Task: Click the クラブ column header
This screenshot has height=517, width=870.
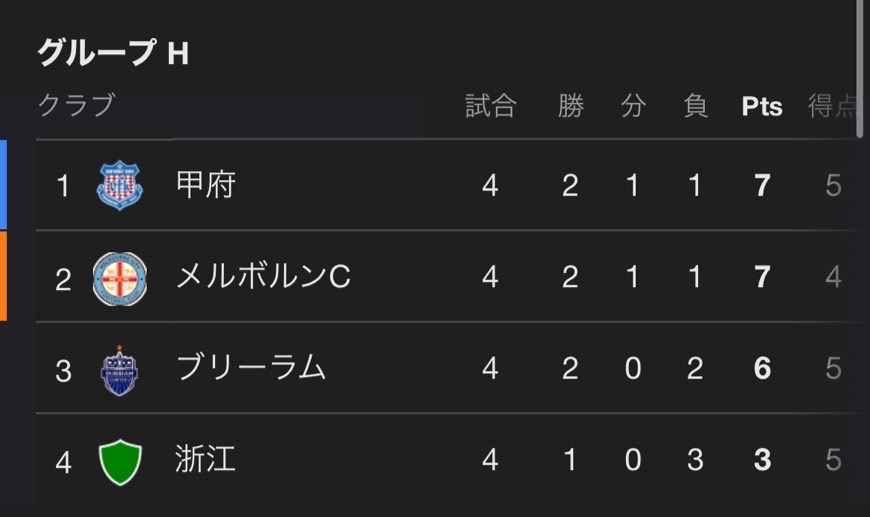Action: [77, 105]
